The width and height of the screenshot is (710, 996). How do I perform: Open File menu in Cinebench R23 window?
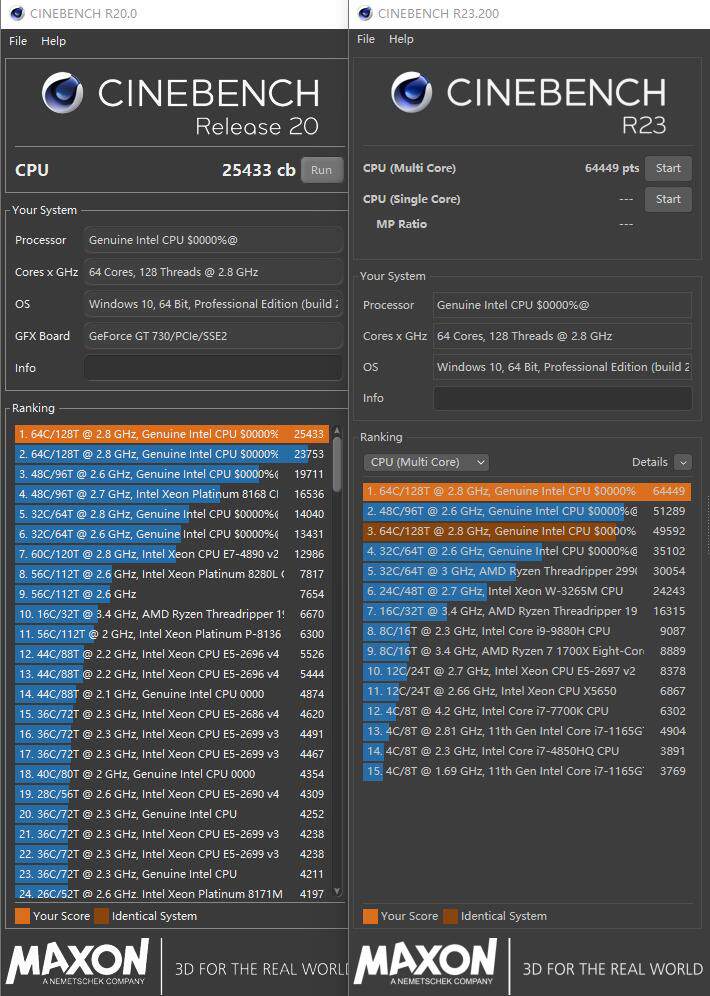pyautogui.click(x=366, y=39)
